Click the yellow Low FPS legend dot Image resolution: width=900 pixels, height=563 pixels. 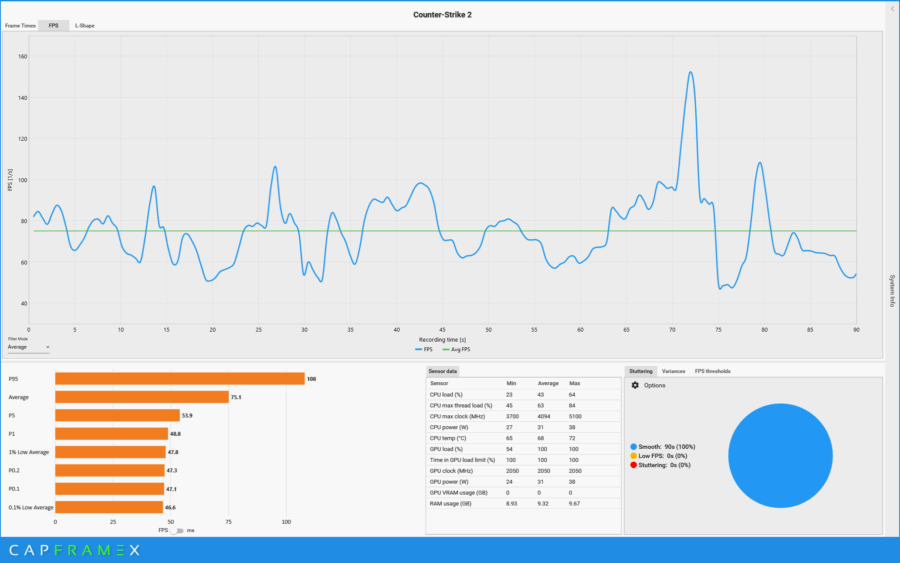tap(634, 456)
